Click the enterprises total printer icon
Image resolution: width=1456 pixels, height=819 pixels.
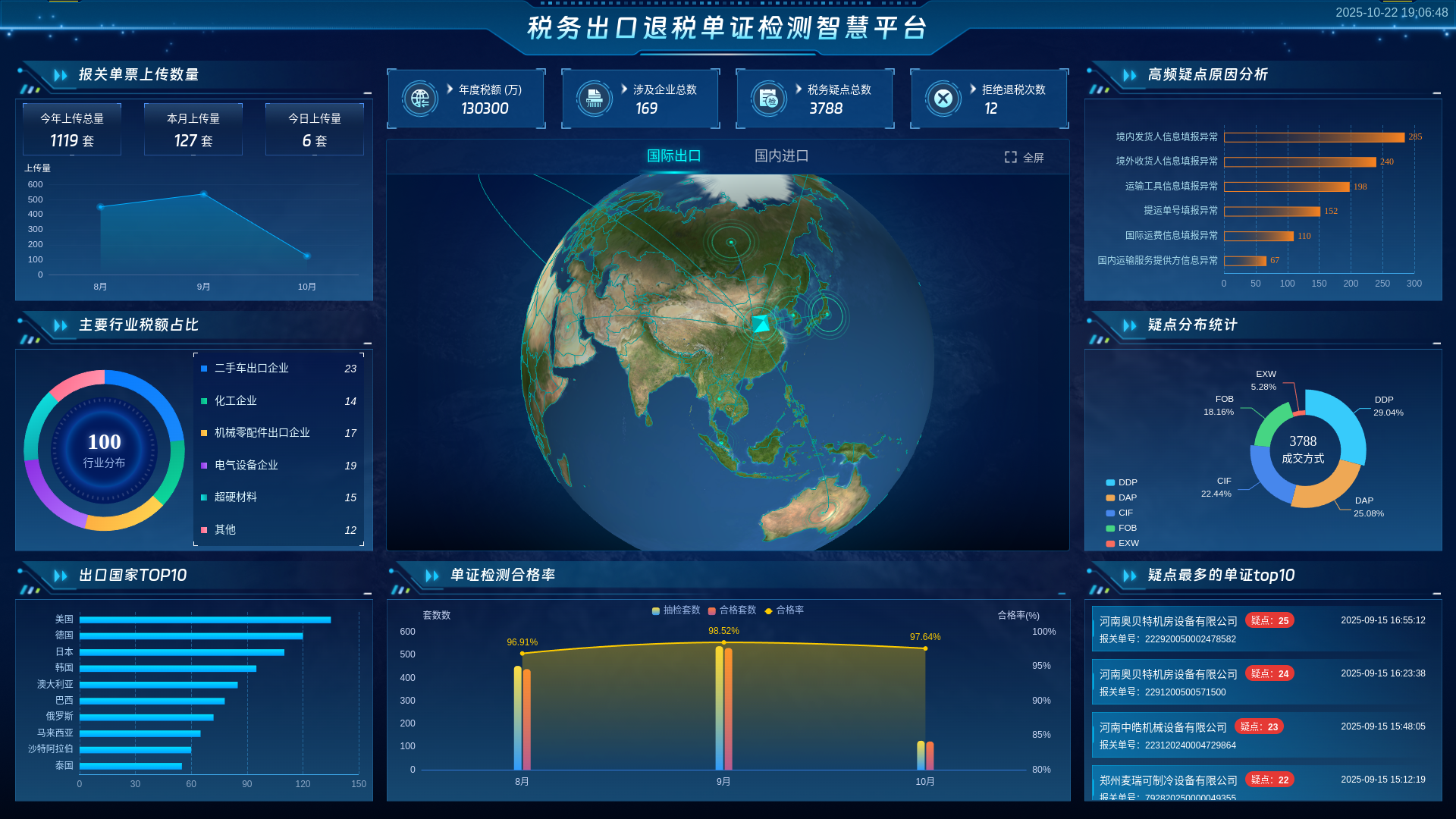click(x=595, y=99)
